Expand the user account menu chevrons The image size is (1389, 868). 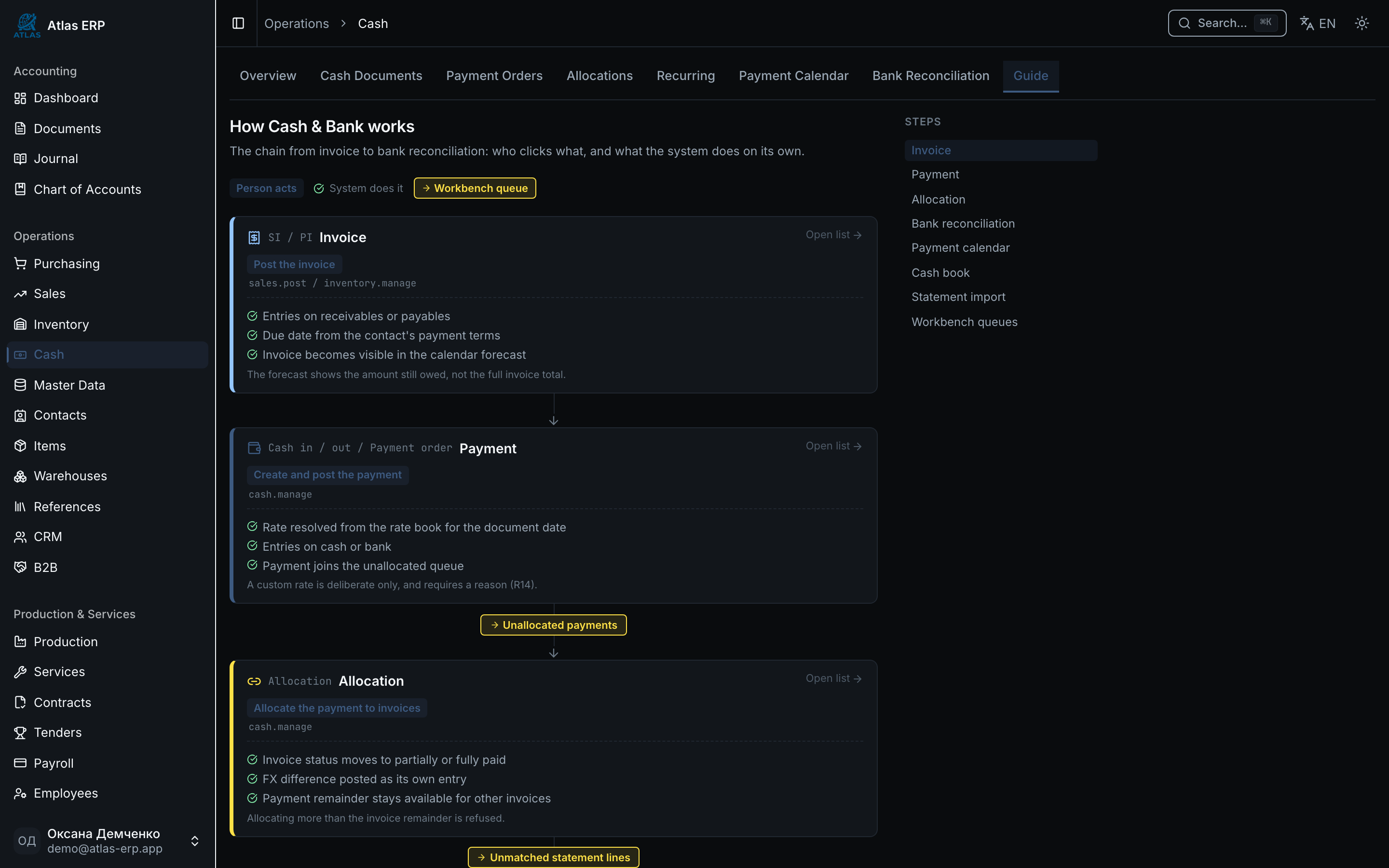point(194,841)
